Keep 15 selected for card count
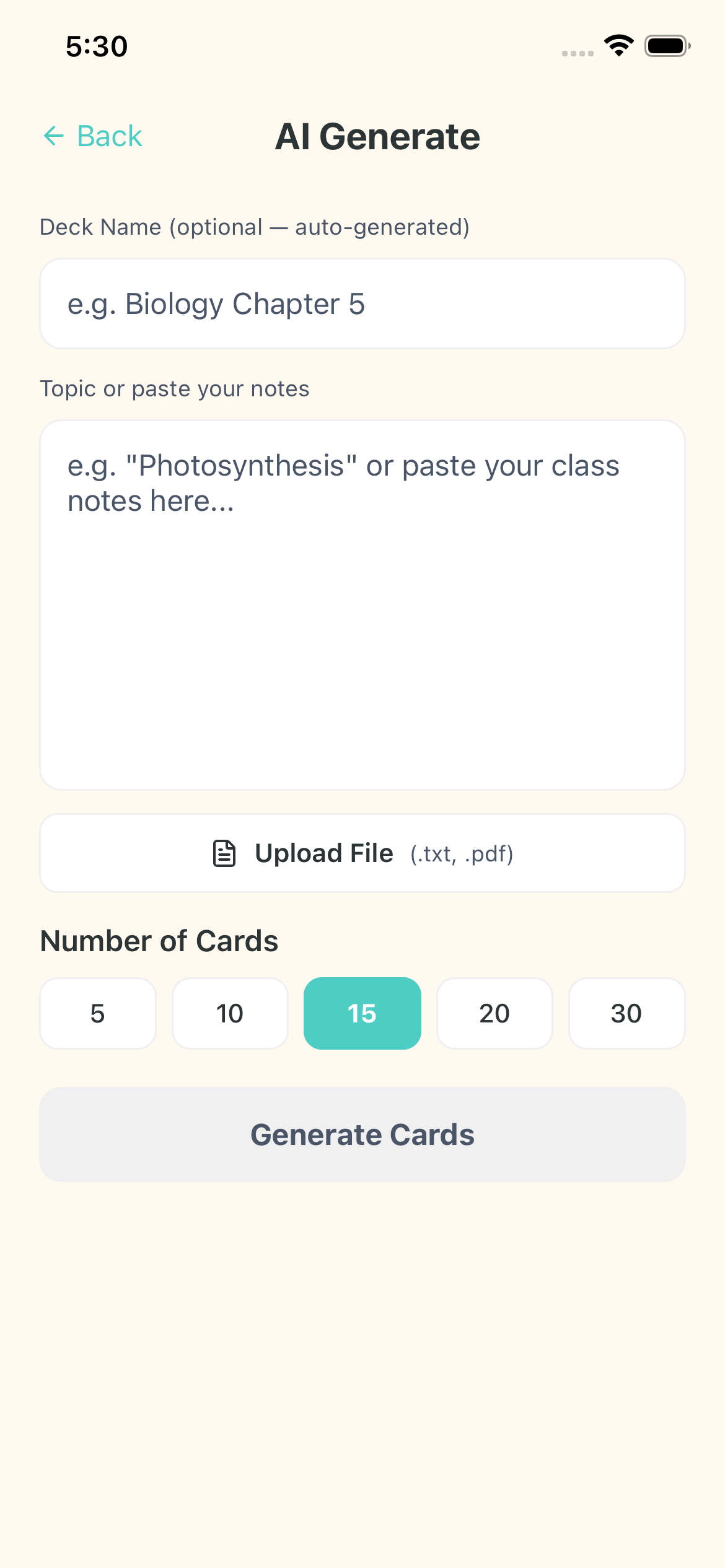Image resolution: width=725 pixels, height=1568 pixels. coord(362,1013)
